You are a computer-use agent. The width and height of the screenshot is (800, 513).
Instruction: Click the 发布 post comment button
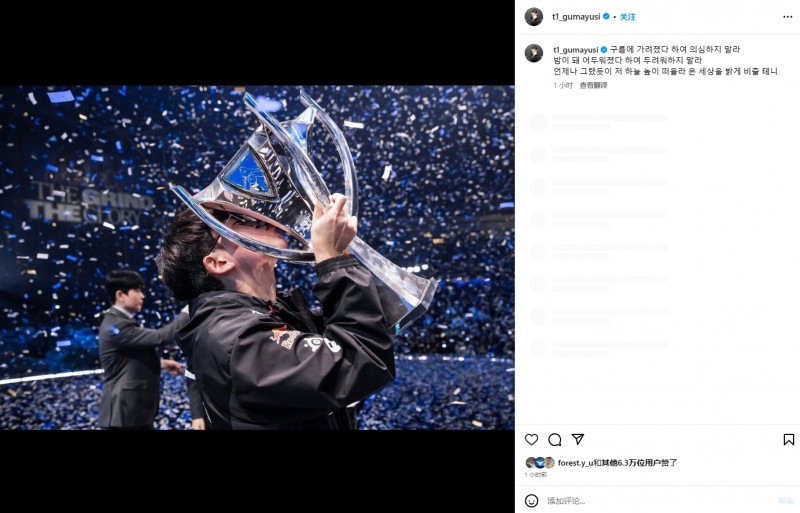pos(786,500)
